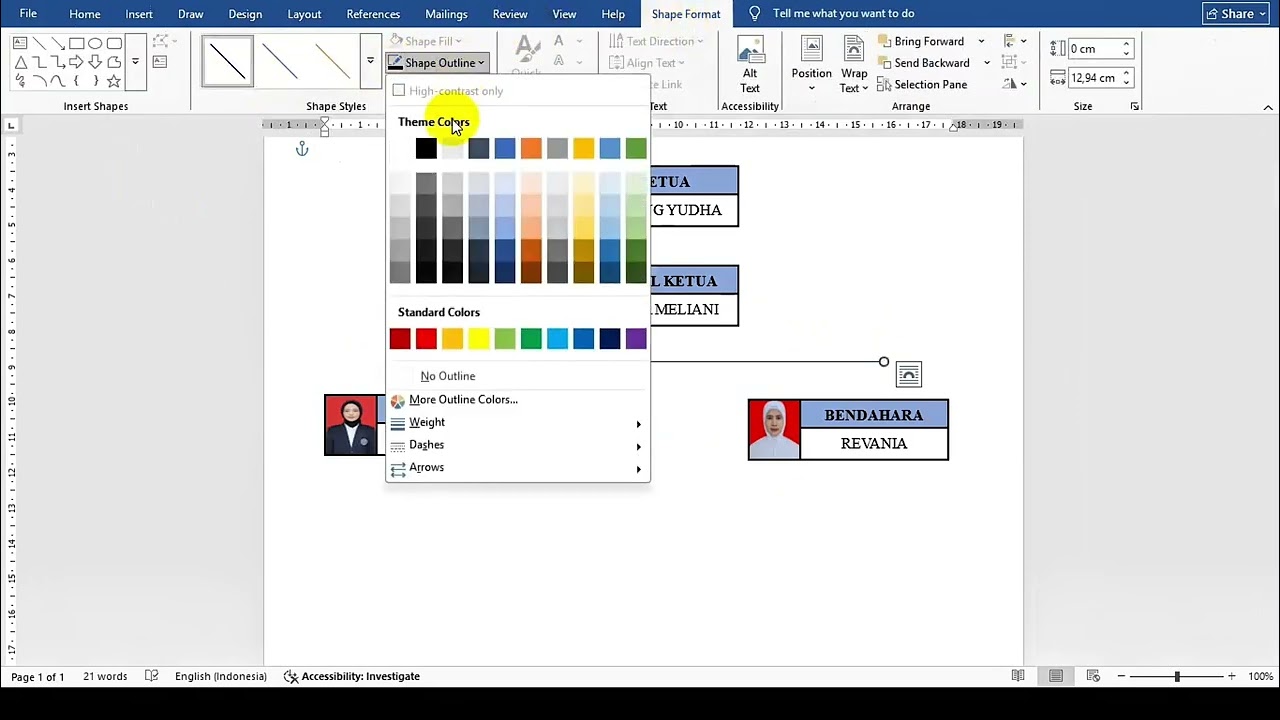The height and width of the screenshot is (720, 1280).
Task: Click the Tell me lightbulb icon
Action: [x=754, y=13]
